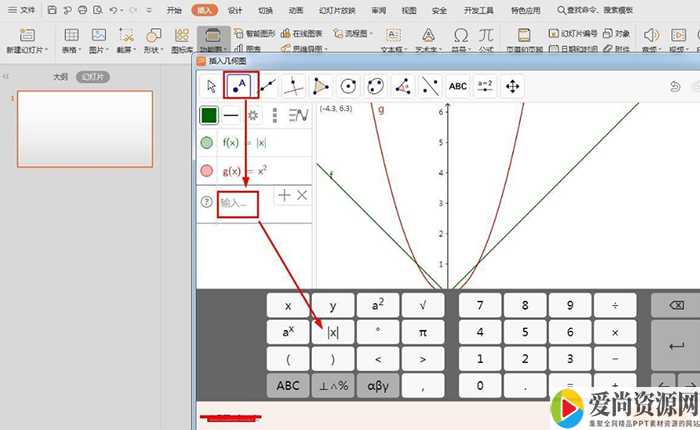The height and width of the screenshot is (430, 700).
Task: Select the Move arrow tool
Action: pyautogui.click(x=210, y=86)
